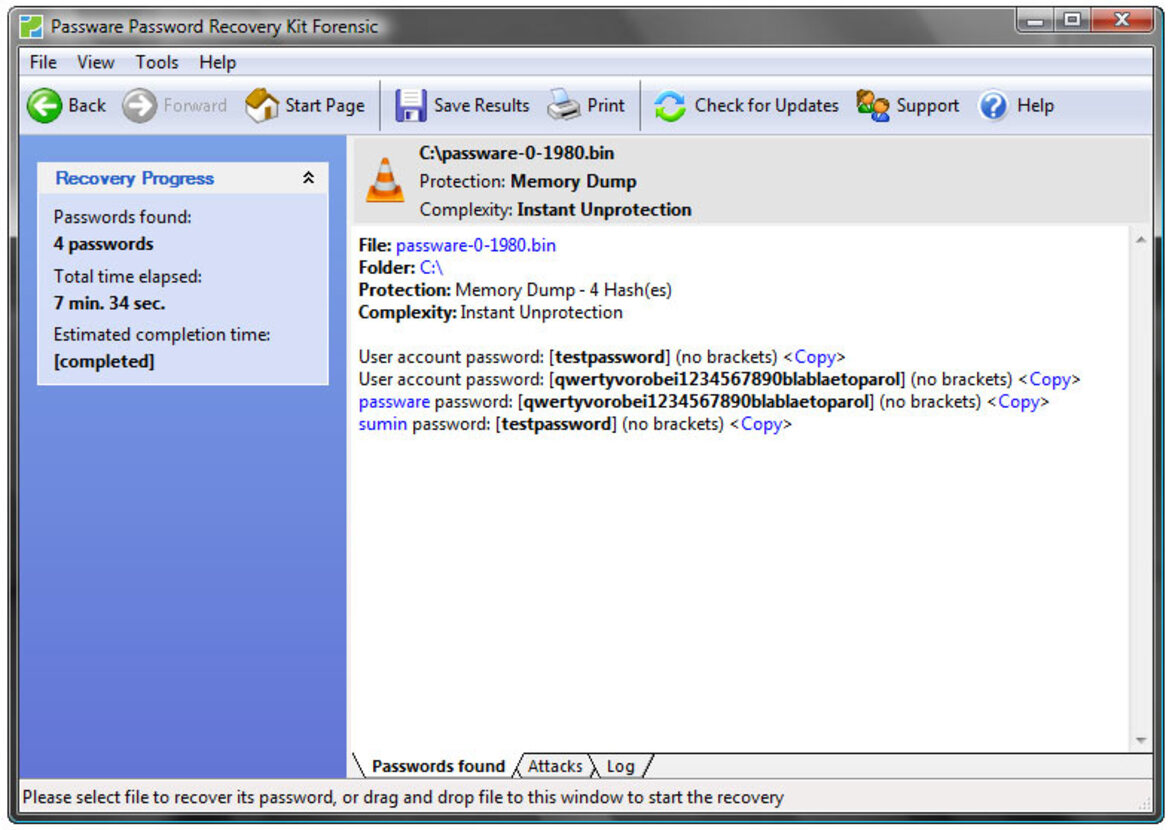Click the Passware app icon in title bar
Screen dimensions: 1169x830
[x=31, y=27]
